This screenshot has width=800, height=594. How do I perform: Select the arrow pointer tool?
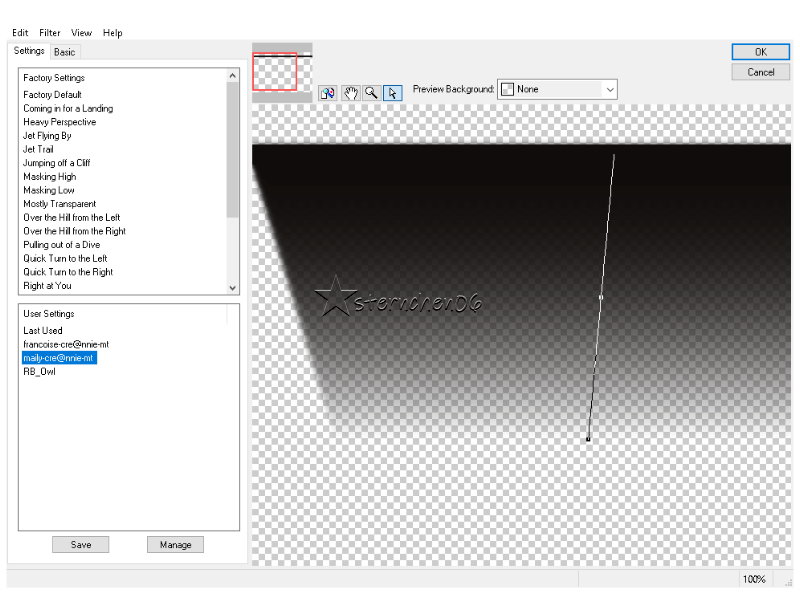393,93
